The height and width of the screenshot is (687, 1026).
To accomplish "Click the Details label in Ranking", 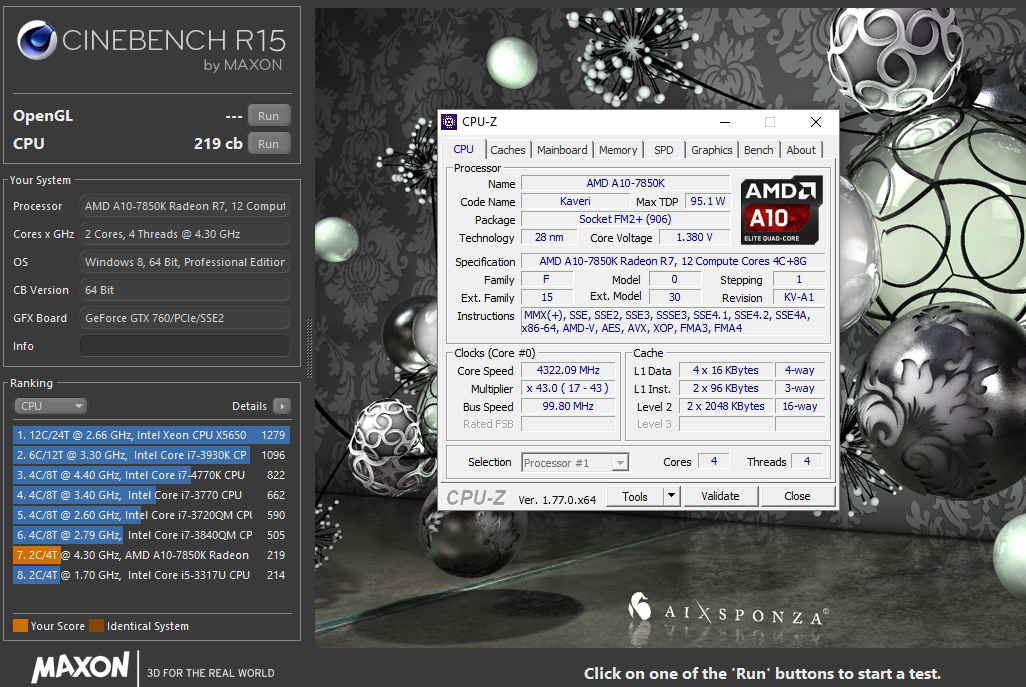I will tap(249, 406).
